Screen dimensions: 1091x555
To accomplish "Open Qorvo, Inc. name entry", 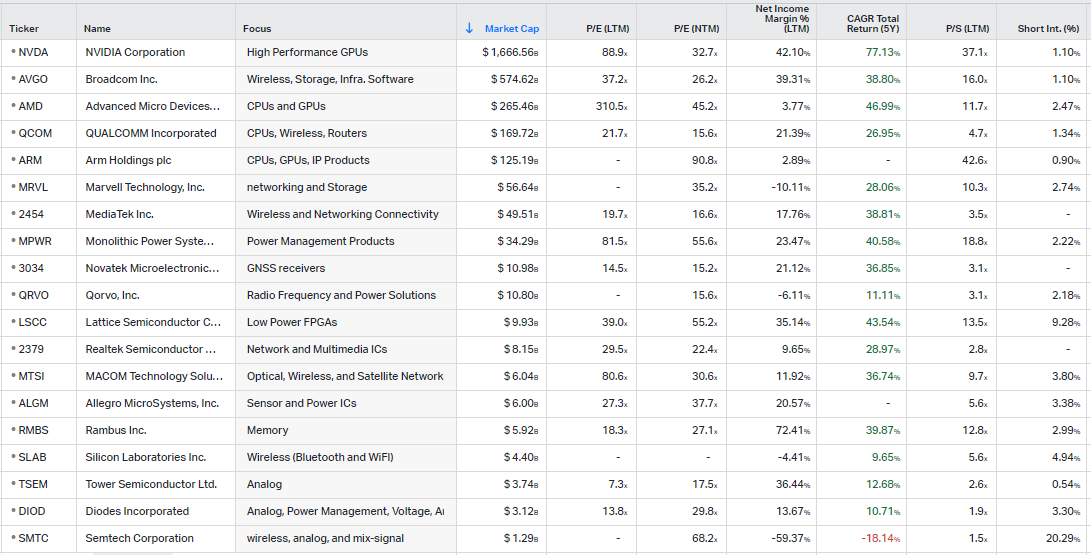I will coord(112,295).
